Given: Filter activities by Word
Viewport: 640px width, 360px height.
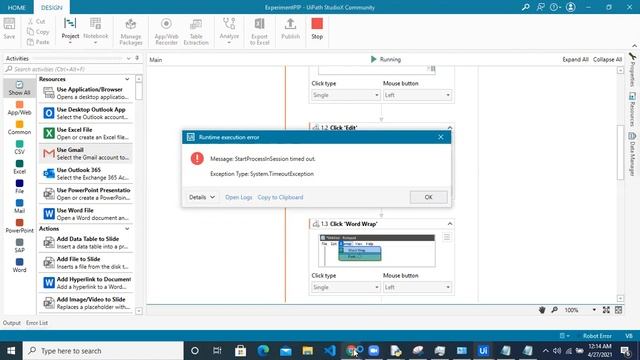Looking at the screenshot, I should tap(19, 265).
